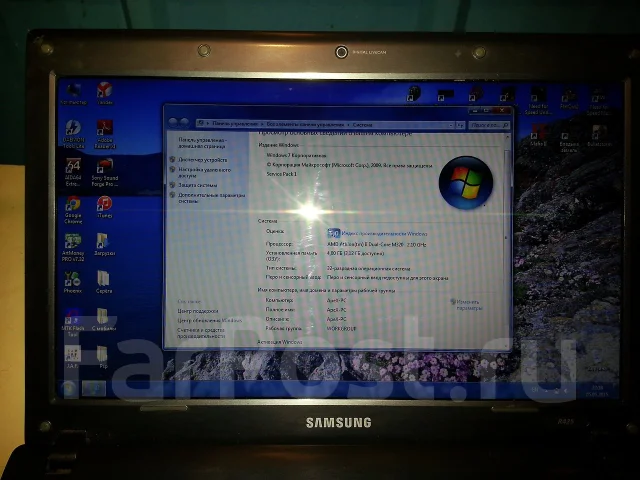This screenshot has width=640, height=480.
Task: Open the Владыка desktop shortcut
Action: (569, 141)
